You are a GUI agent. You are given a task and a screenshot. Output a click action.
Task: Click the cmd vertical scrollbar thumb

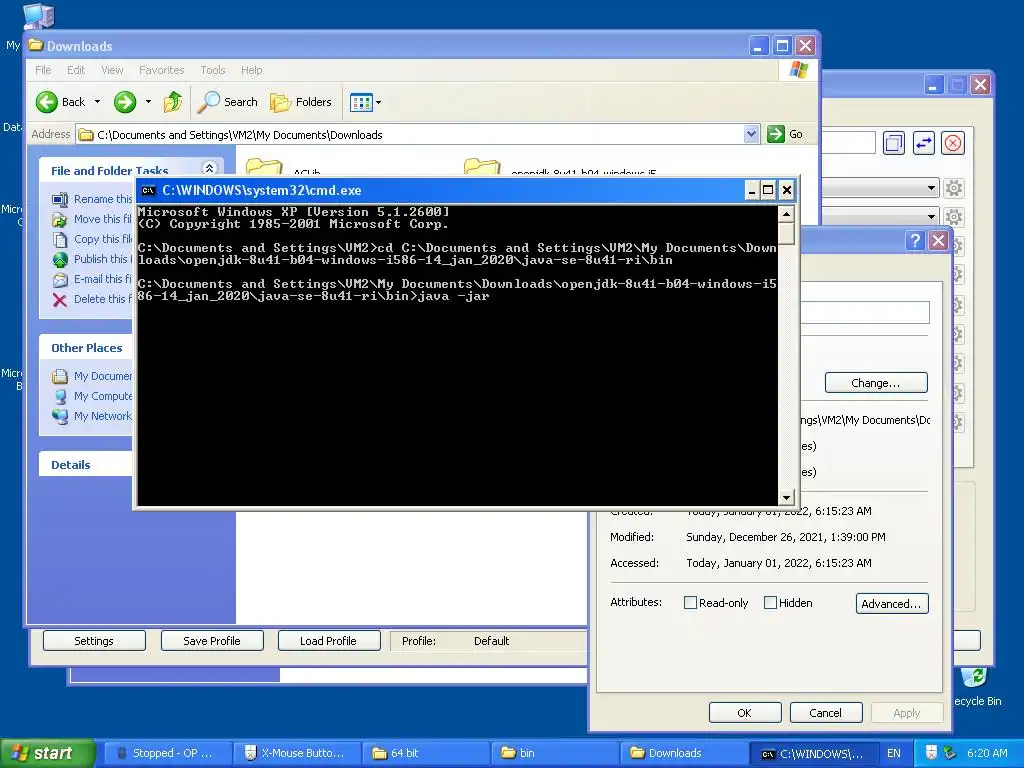coord(786,233)
